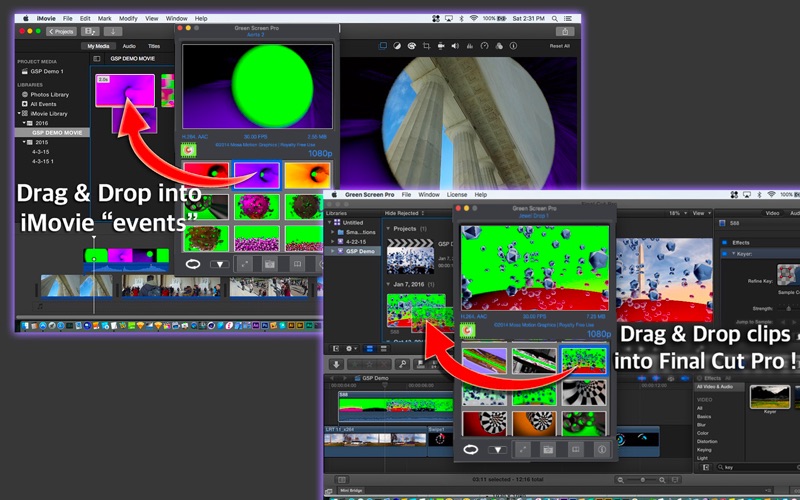Screen dimensions: 800x500
Task: Open the License menu in menu bar
Action: coord(456,194)
